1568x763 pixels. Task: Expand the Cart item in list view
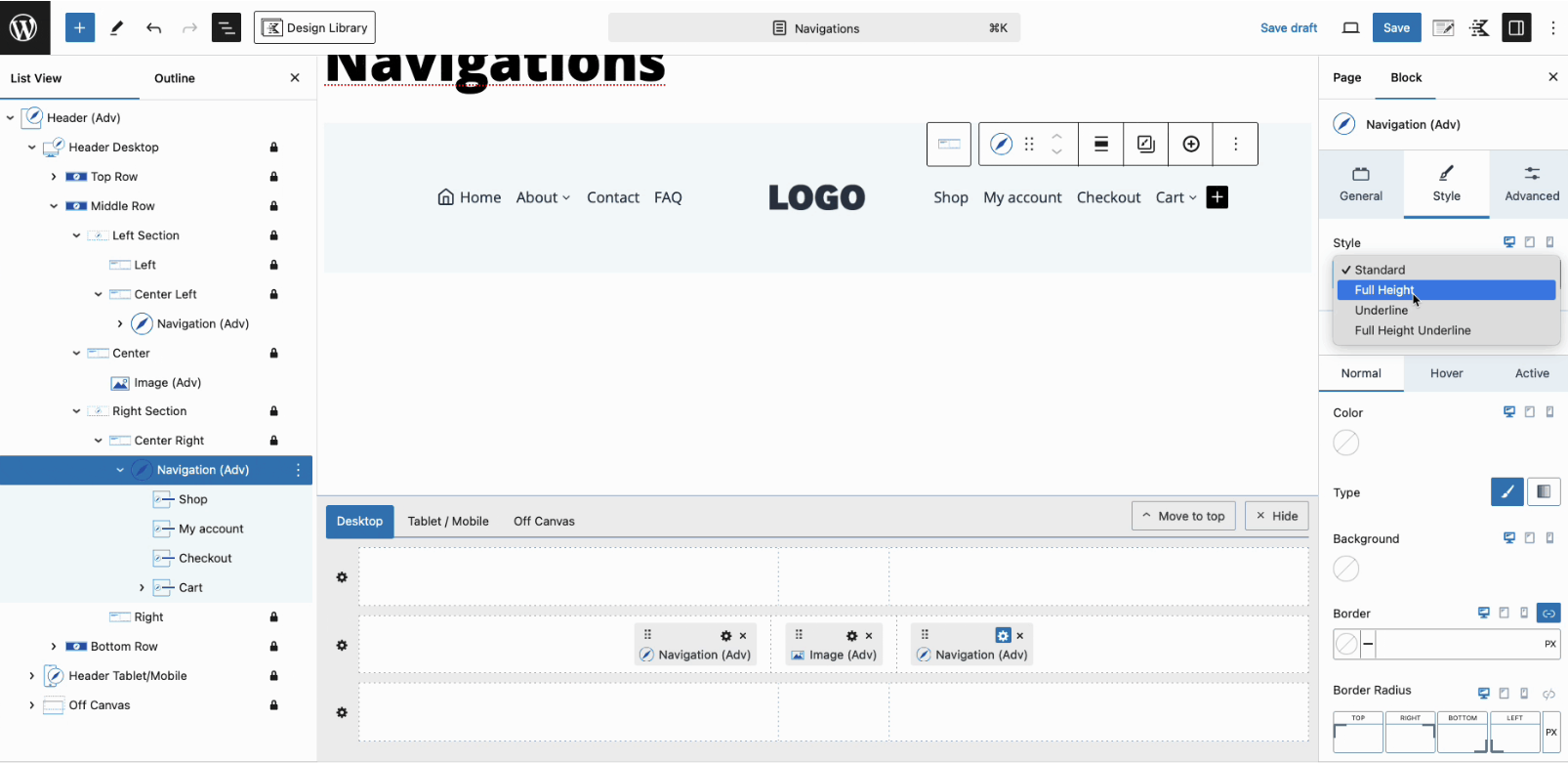click(142, 588)
